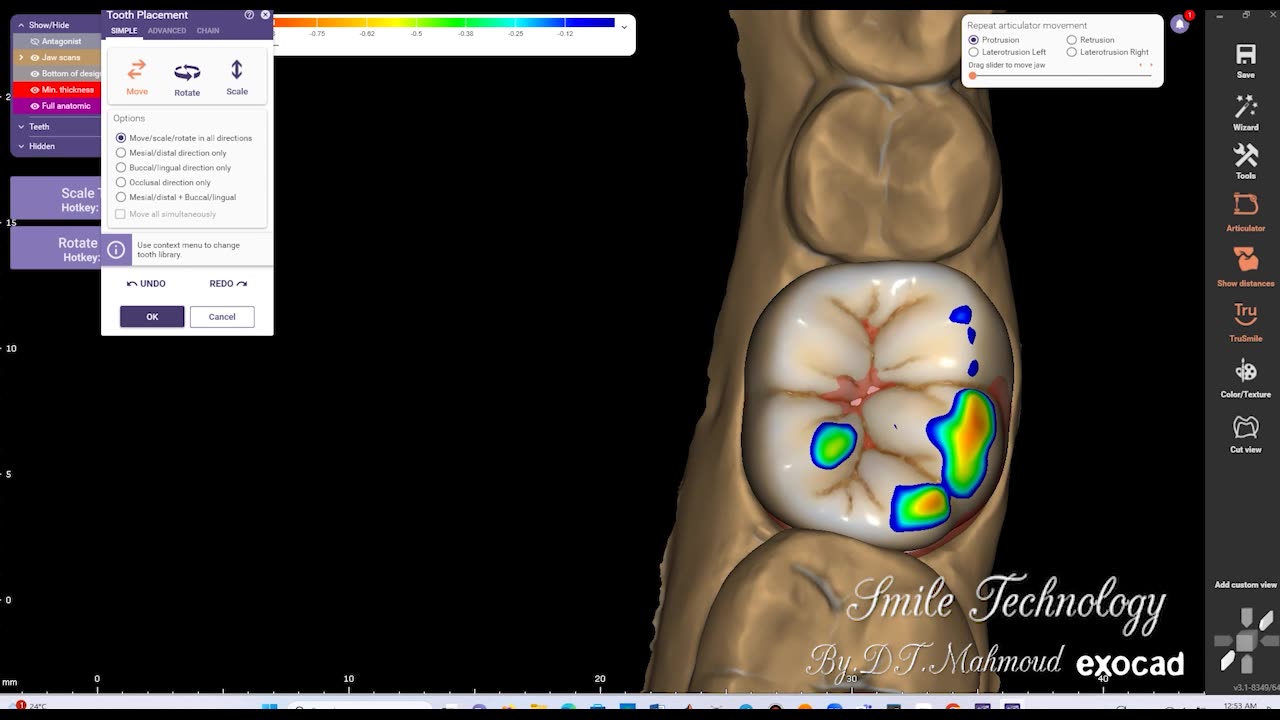Activate the Show distances icon
1280x720 pixels.
(1245, 266)
